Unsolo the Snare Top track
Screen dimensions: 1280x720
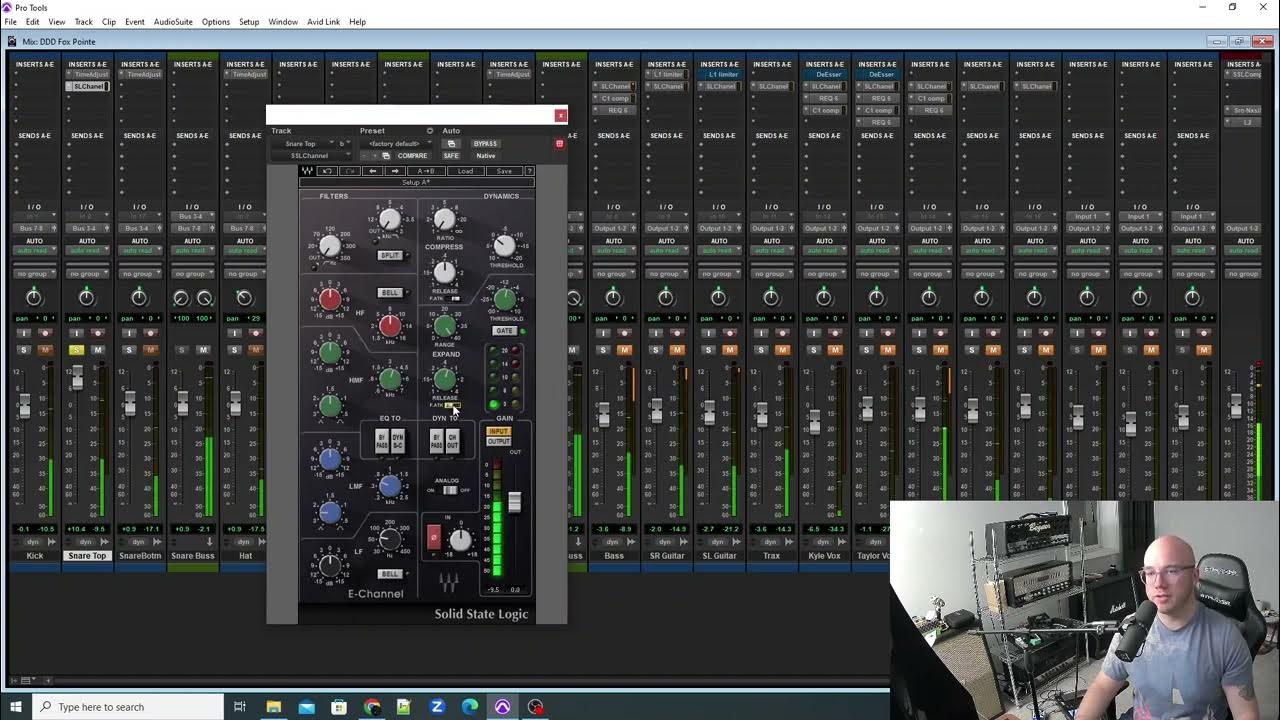[x=76, y=350]
